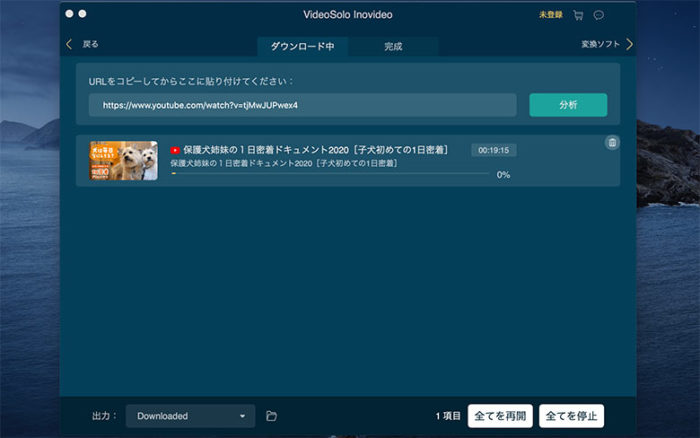Image resolution: width=700 pixels, height=438 pixels.
Task: Click the 分析 analyze button
Action: [568, 105]
